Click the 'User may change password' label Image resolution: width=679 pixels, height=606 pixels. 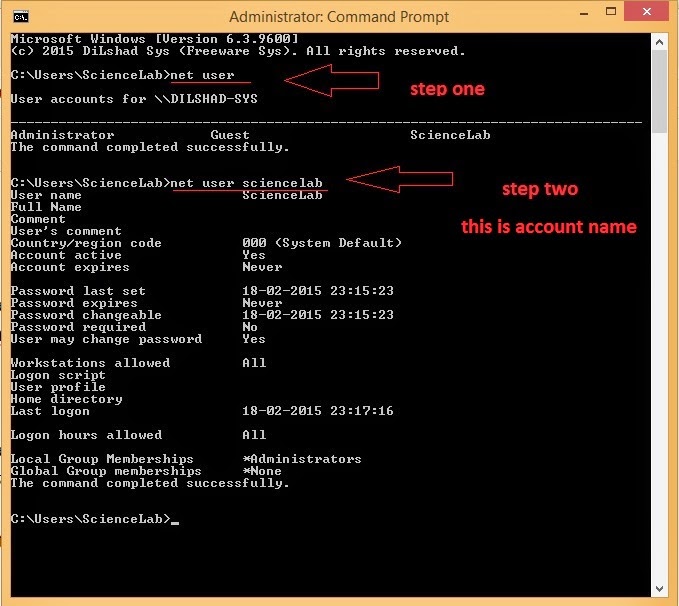pyautogui.click(x=106, y=339)
